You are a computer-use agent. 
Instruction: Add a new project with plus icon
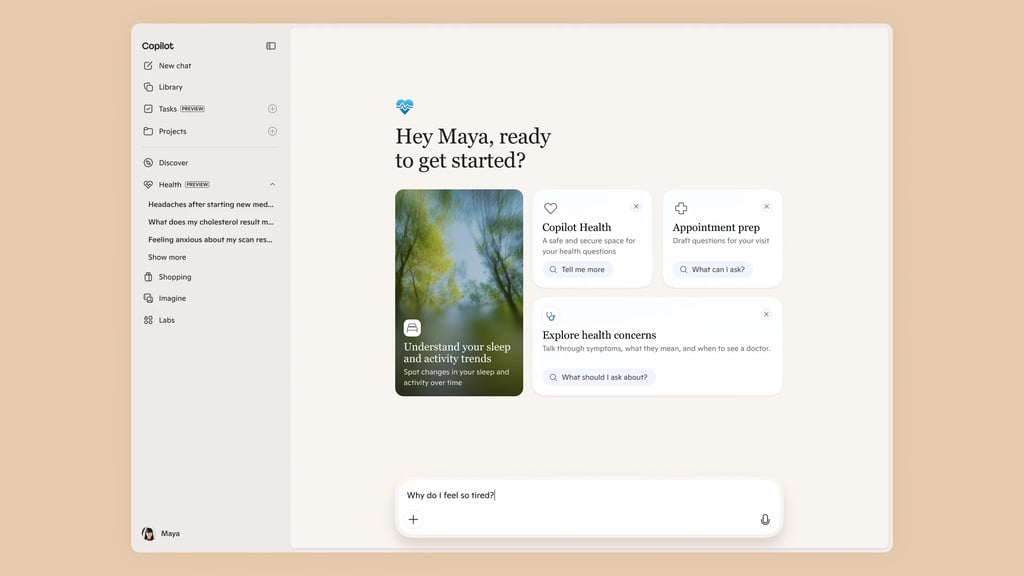[272, 131]
